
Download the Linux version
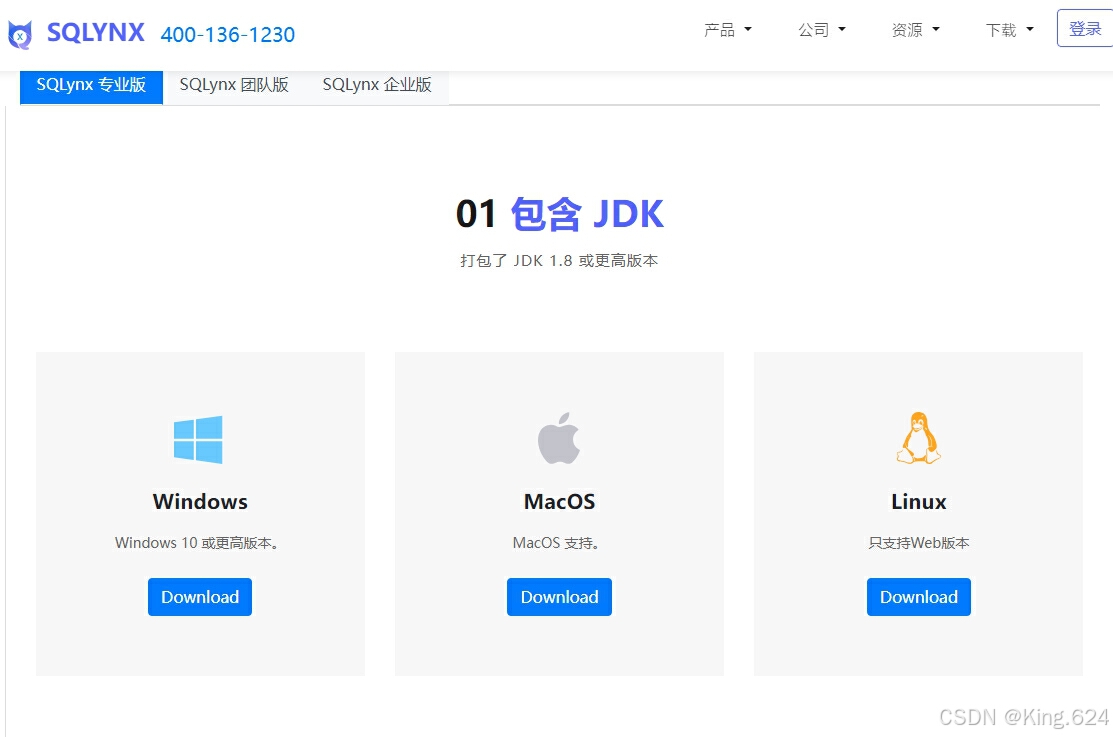(919, 597)
